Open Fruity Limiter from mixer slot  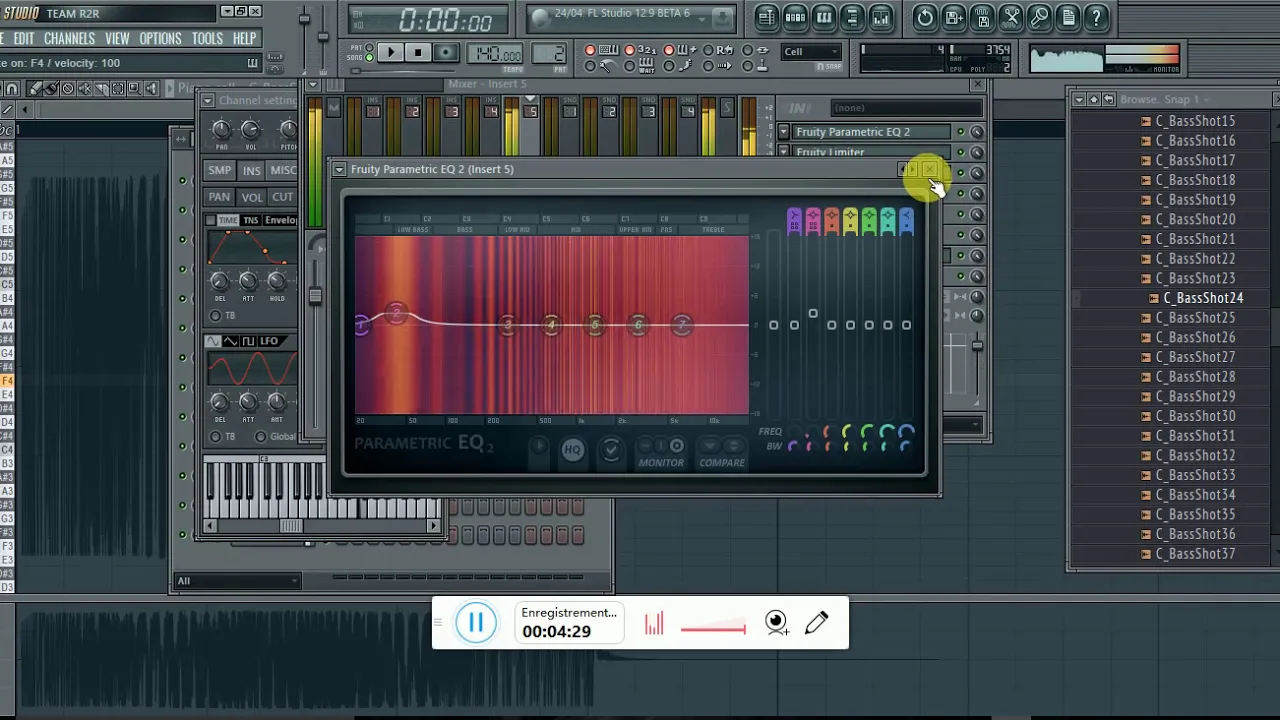pyautogui.click(x=870, y=152)
